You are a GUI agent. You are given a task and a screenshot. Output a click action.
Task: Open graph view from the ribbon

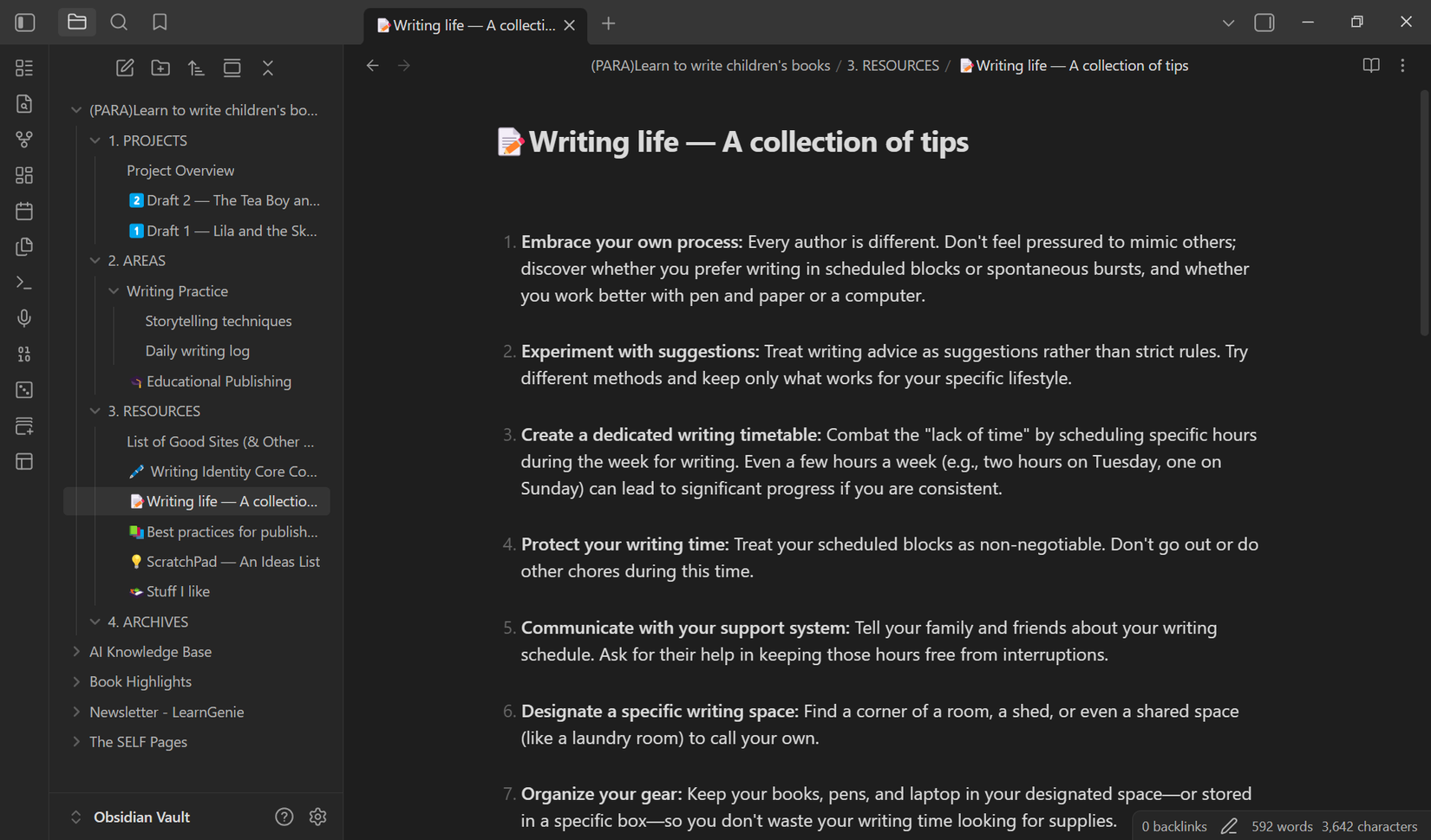(24, 140)
